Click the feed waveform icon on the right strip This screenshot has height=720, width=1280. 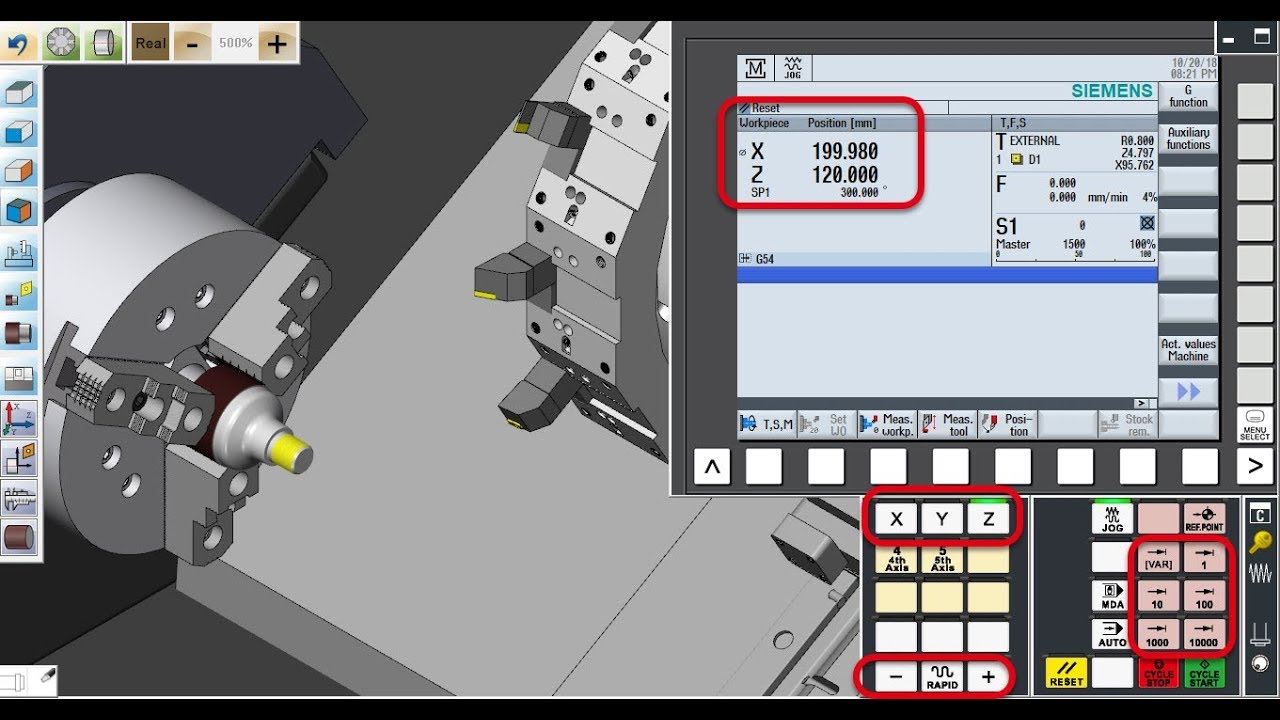[x=1260, y=571]
